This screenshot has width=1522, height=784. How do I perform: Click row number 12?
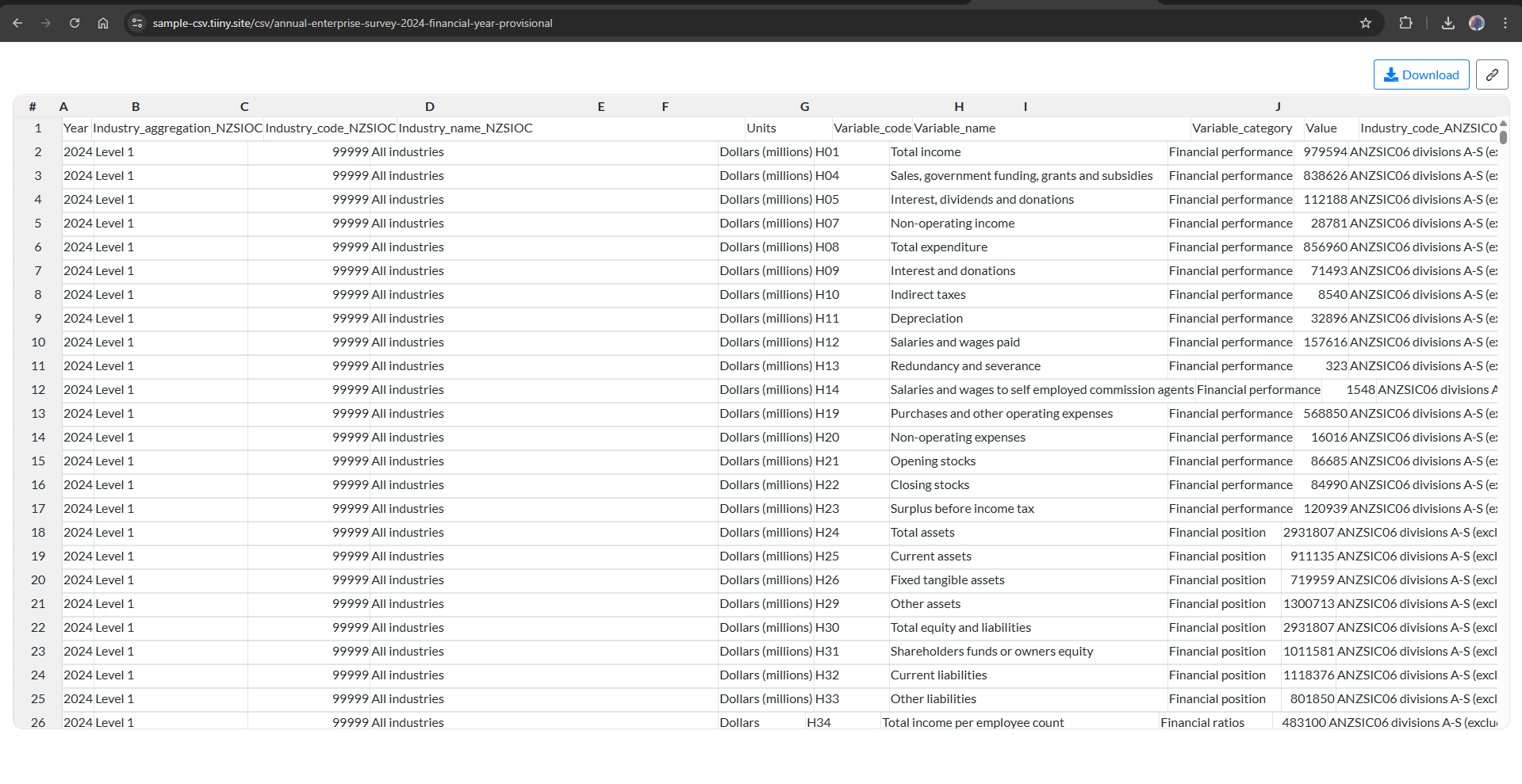pyautogui.click(x=38, y=389)
